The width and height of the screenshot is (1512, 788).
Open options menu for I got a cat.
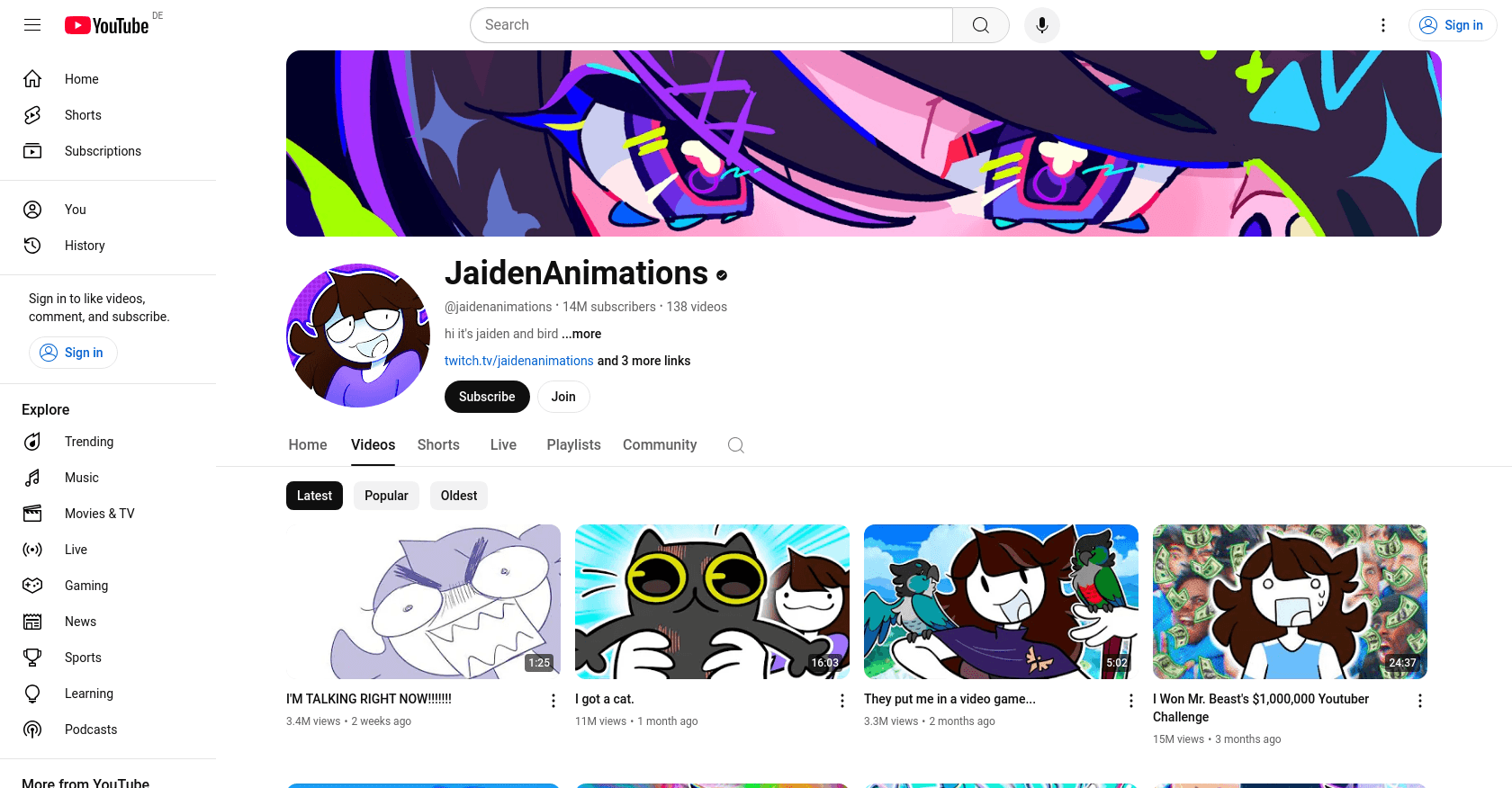842,701
